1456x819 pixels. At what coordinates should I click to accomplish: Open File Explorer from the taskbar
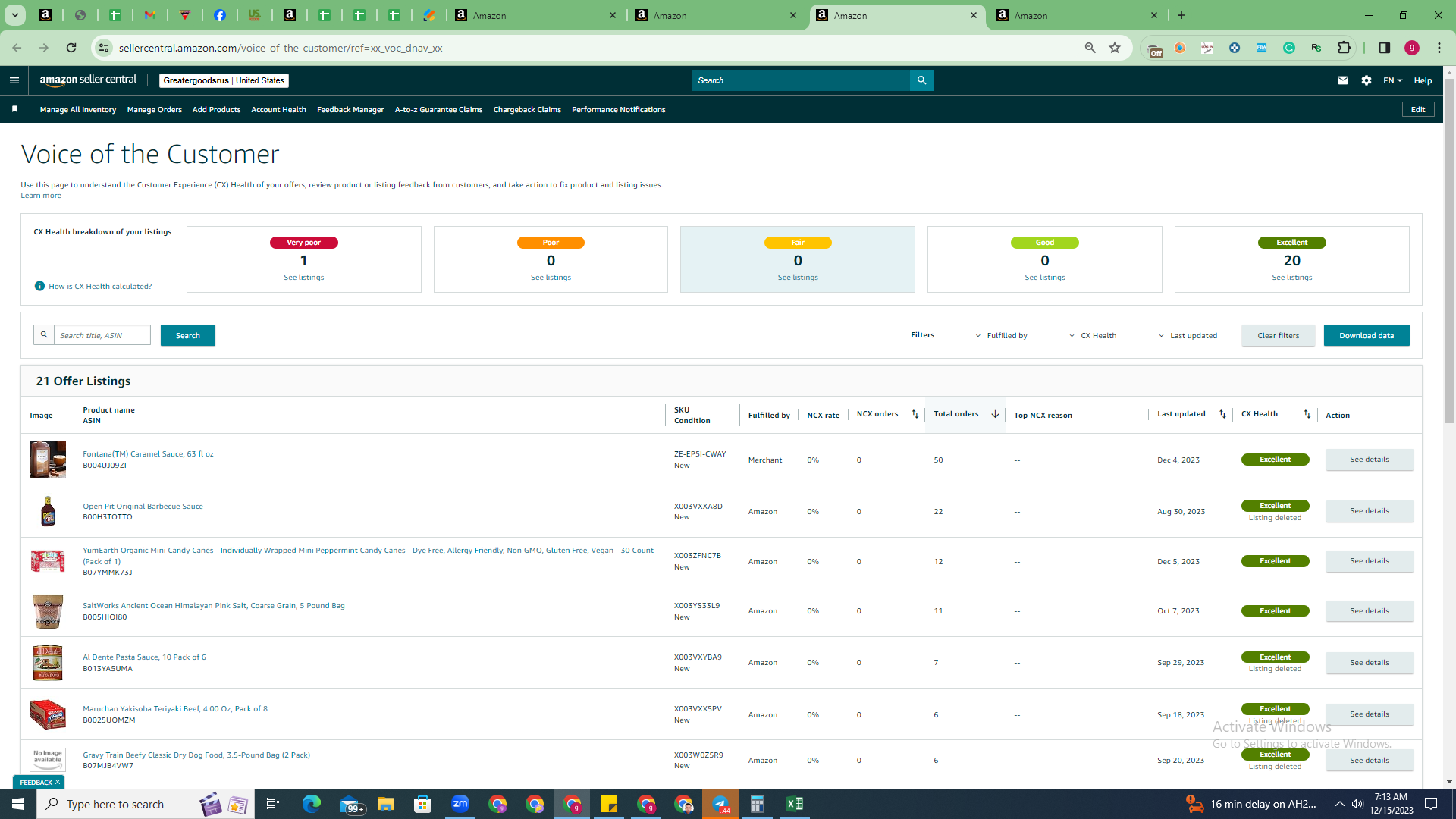pos(386,804)
